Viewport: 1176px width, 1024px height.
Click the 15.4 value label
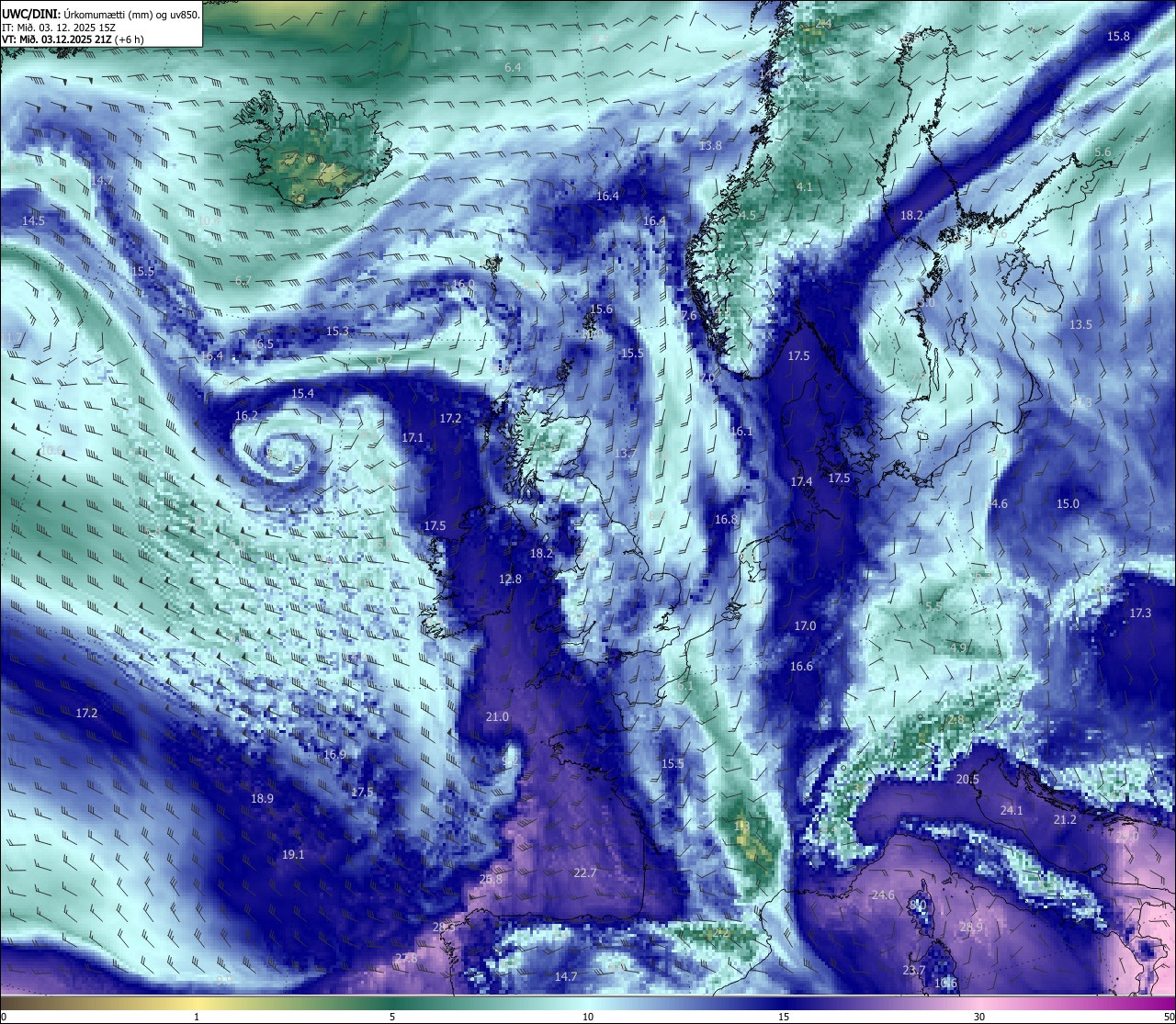(302, 393)
